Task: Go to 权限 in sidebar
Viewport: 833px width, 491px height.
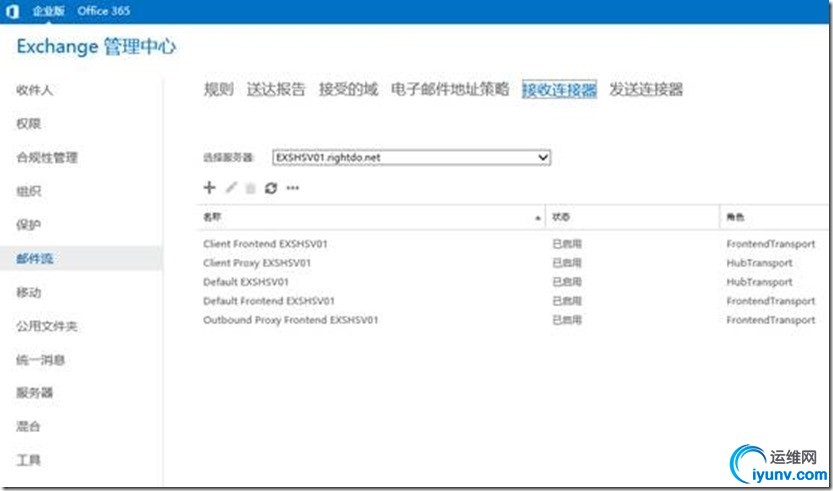Action: 28,124
